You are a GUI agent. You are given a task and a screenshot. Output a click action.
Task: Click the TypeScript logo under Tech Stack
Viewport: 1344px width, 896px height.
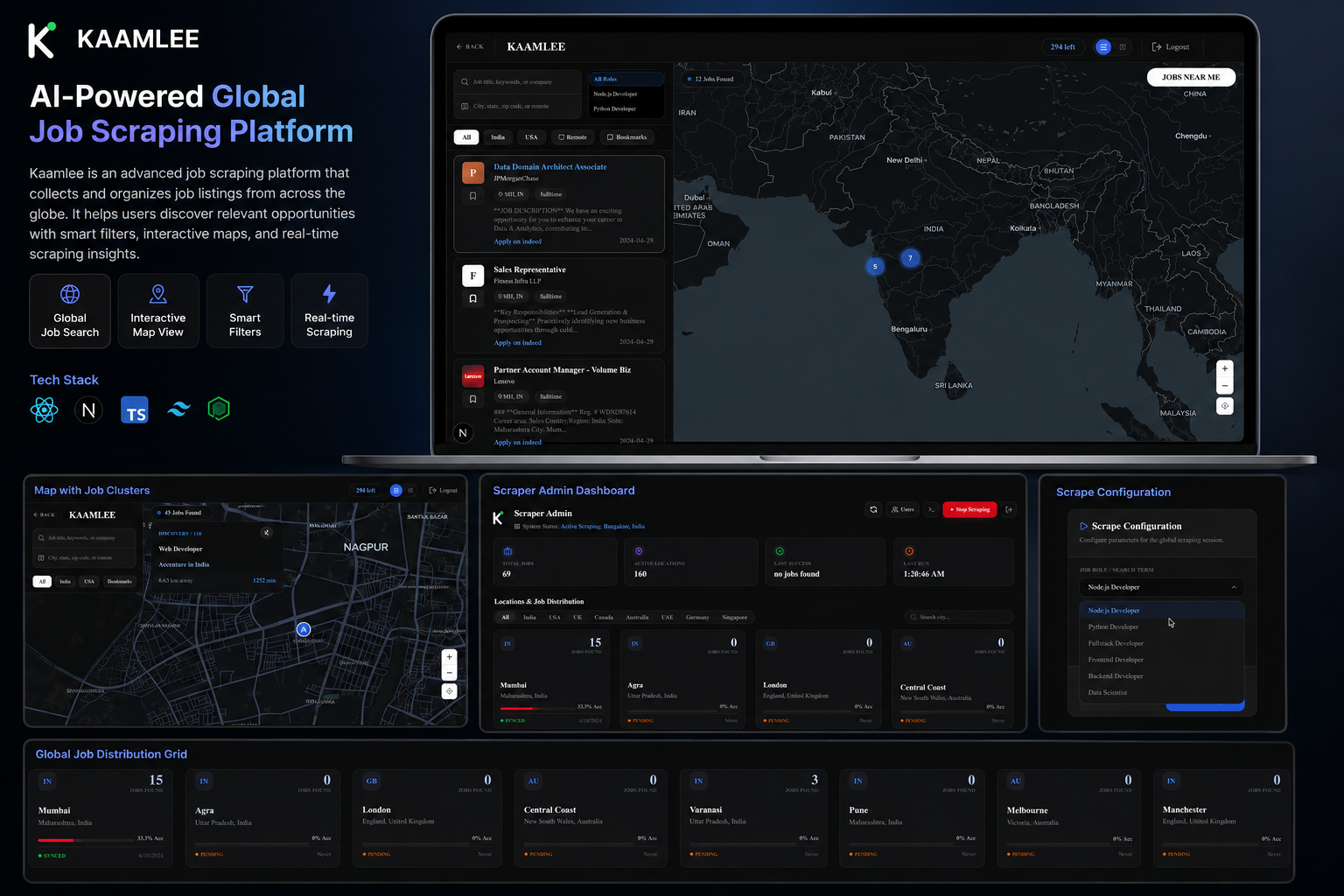point(135,409)
